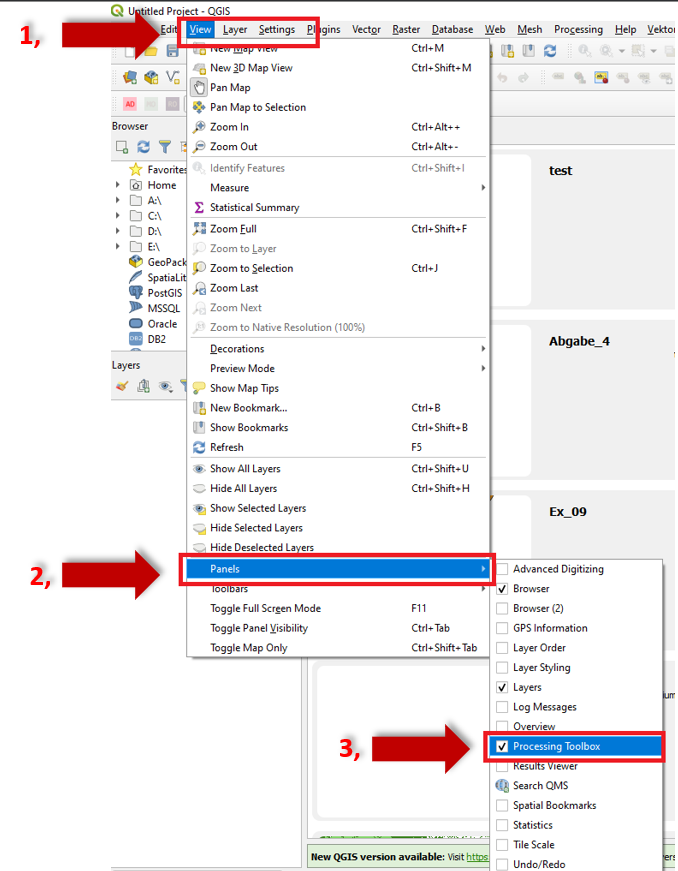
Task: Click the Show Map Tips icon
Action: [199, 388]
